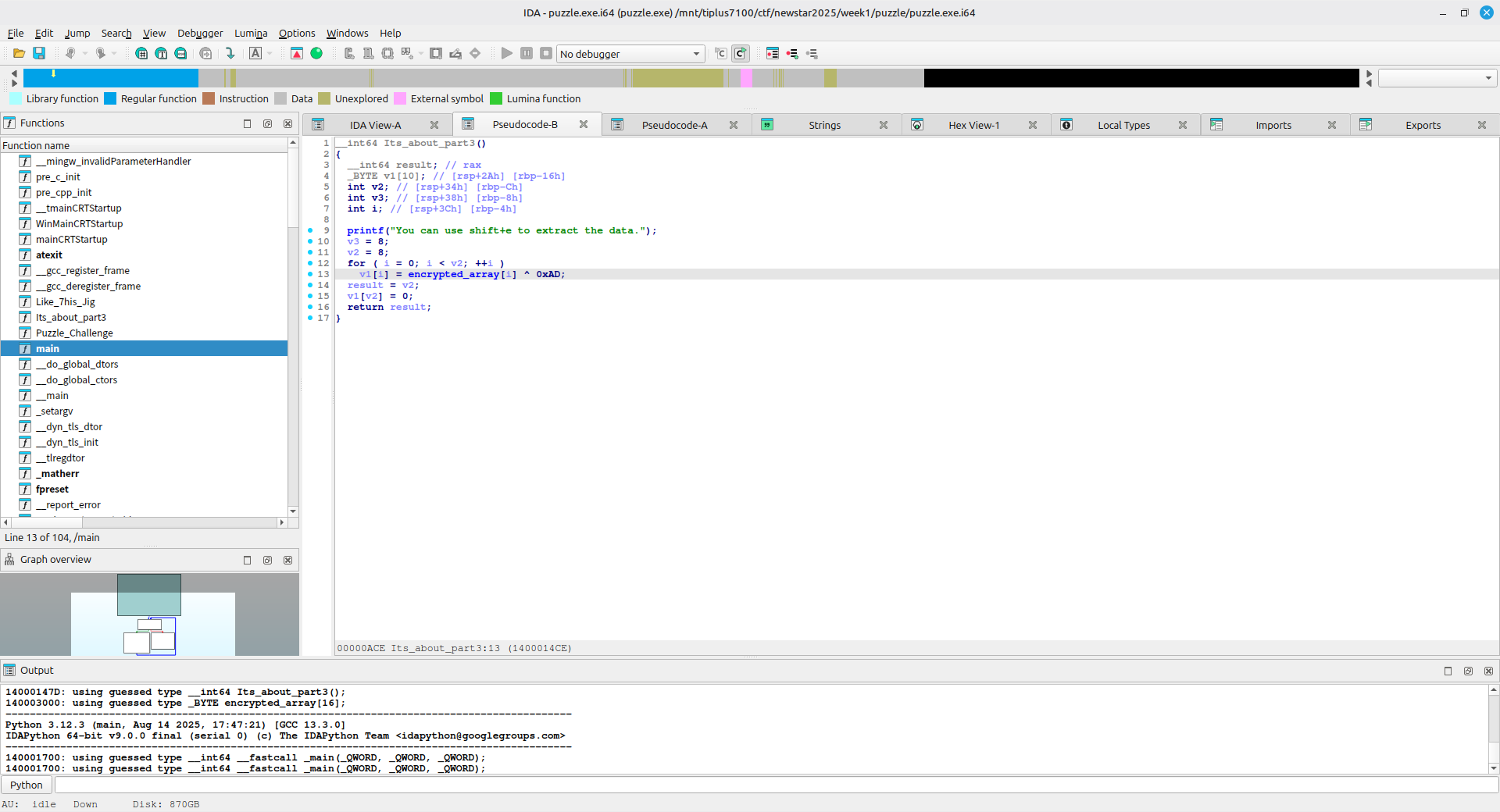Open the Lumina menu
1500x812 pixels.
pyautogui.click(x=250, y=33)
